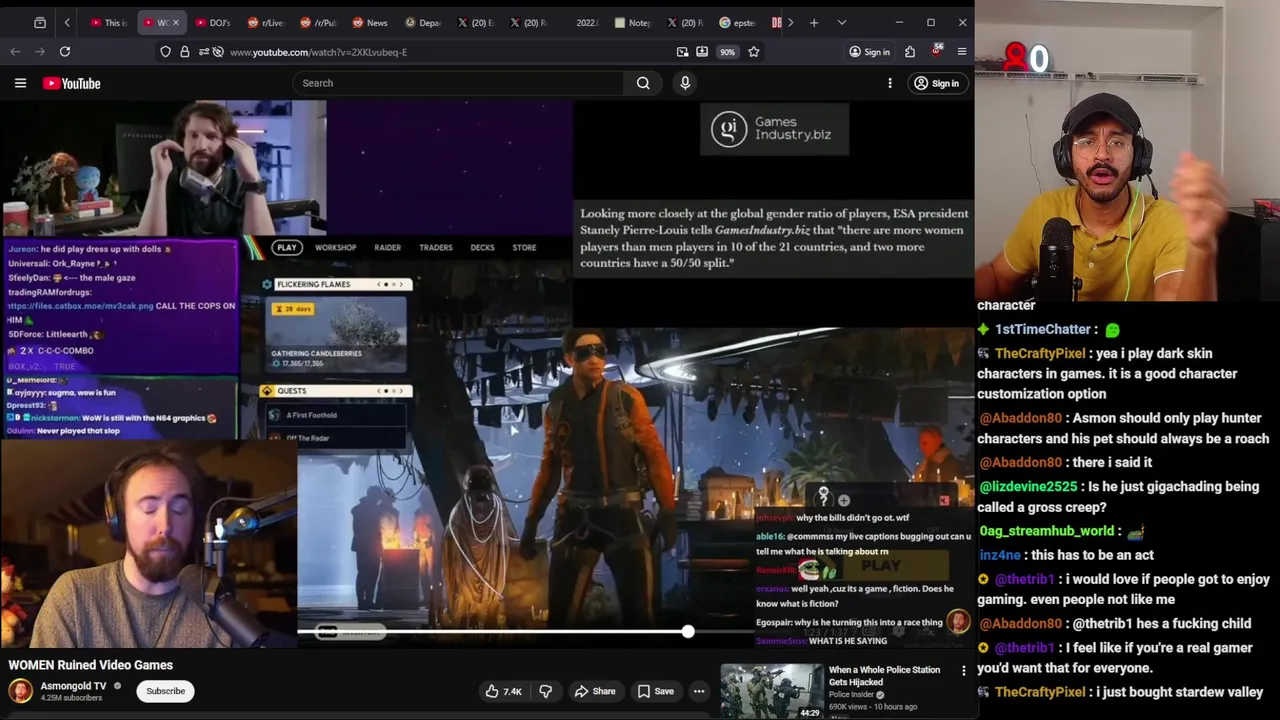The height and width of the screenshot is (720, 1280).
Task: Select the PLAY tab in the game menu
Action: [x=287, y=247]
